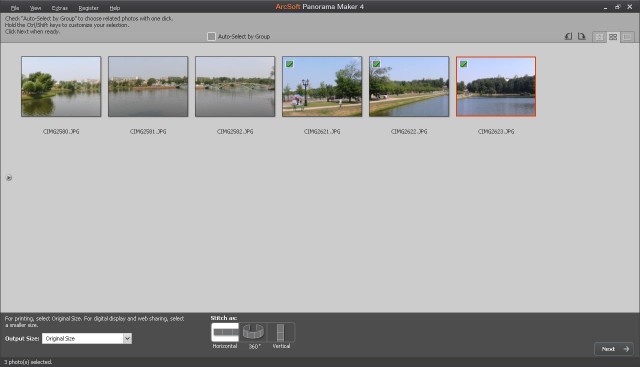The image size is (640, 367).
Task: Switch to small thumbnail view
Action: coord(599,37)
